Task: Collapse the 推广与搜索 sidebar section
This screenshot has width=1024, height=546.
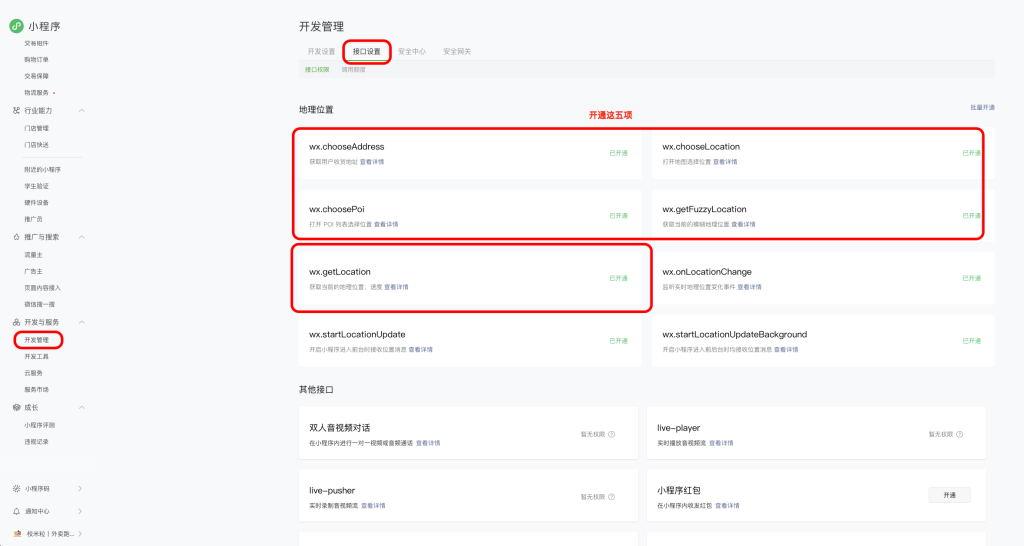Action: (81, 237)
